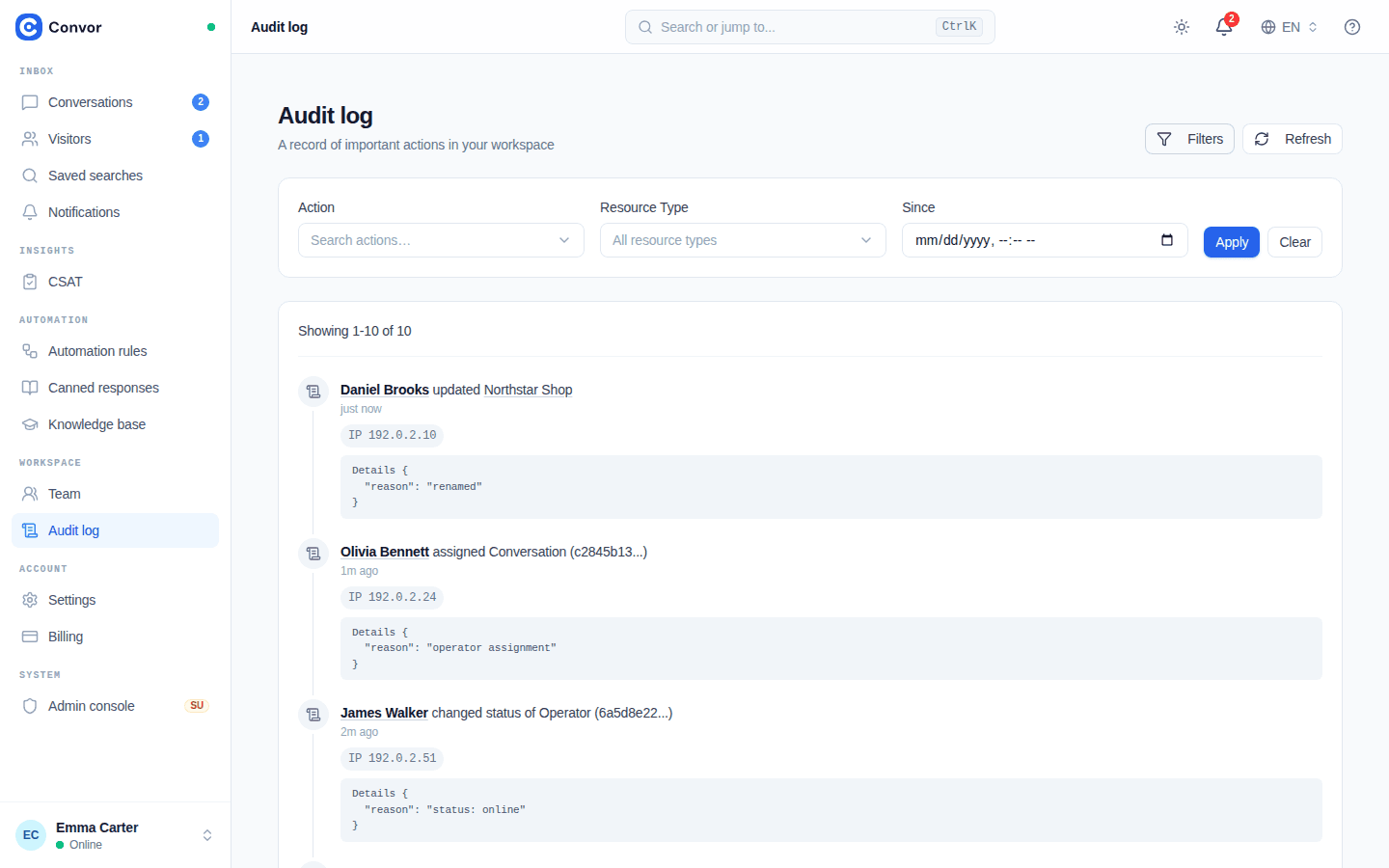
Task: Click the log icon beside Daniel Brooks entry
Action: click(313, 392)
